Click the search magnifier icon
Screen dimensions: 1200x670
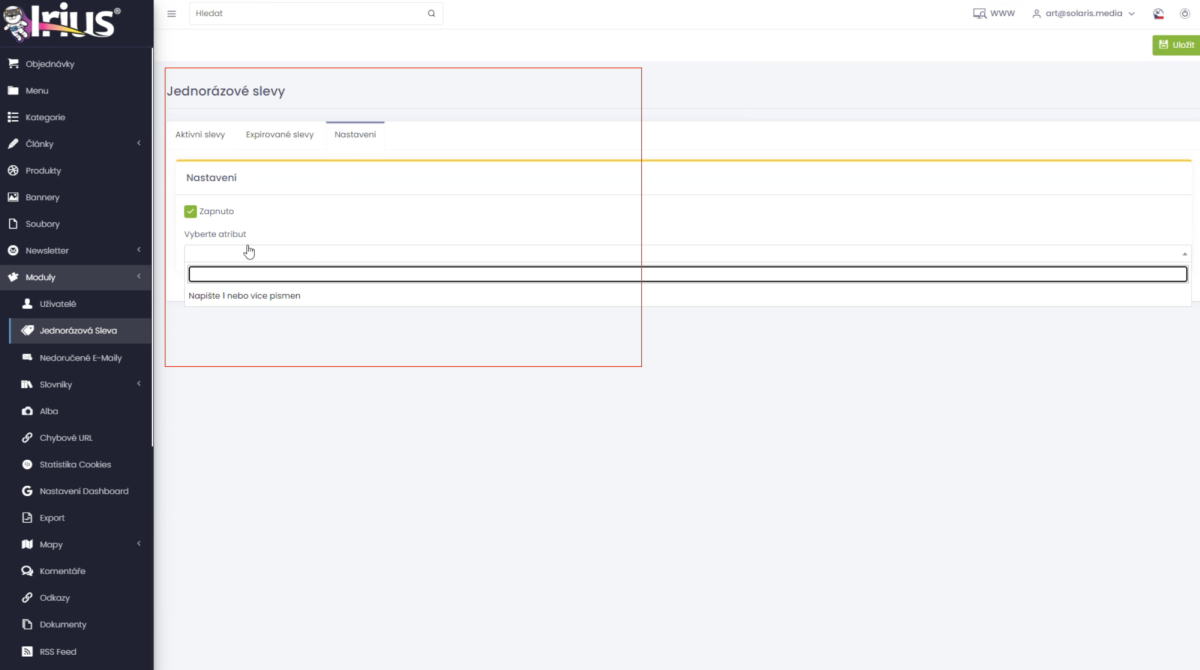(431, 14)
